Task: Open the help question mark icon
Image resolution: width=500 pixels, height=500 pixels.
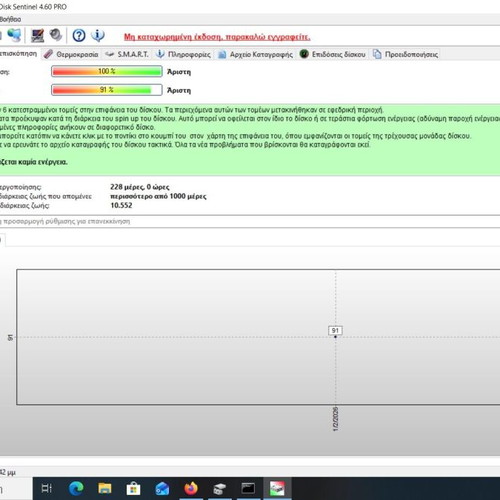Action: pyautogui.click(x=79, y=35)
